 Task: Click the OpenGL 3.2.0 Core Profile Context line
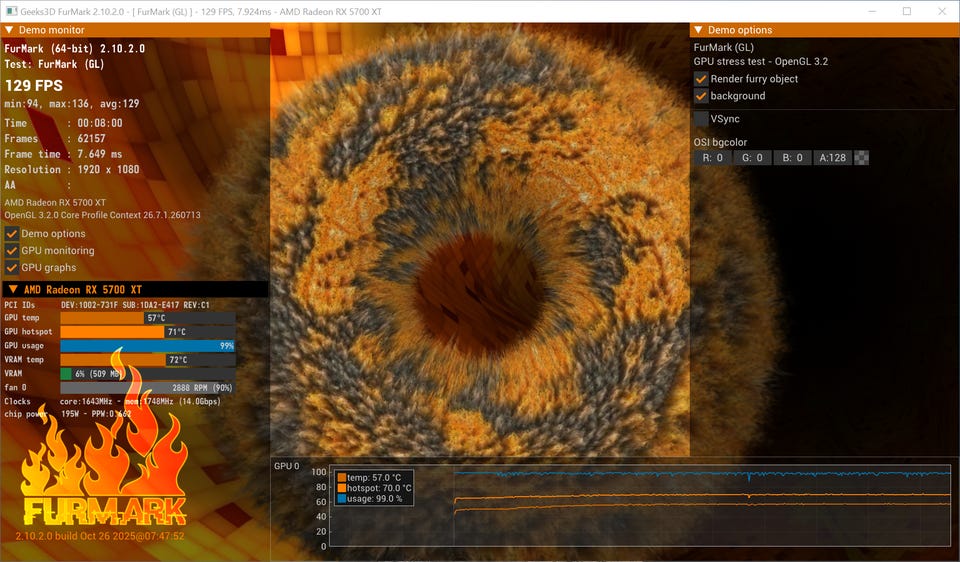[x=102, y=215]
